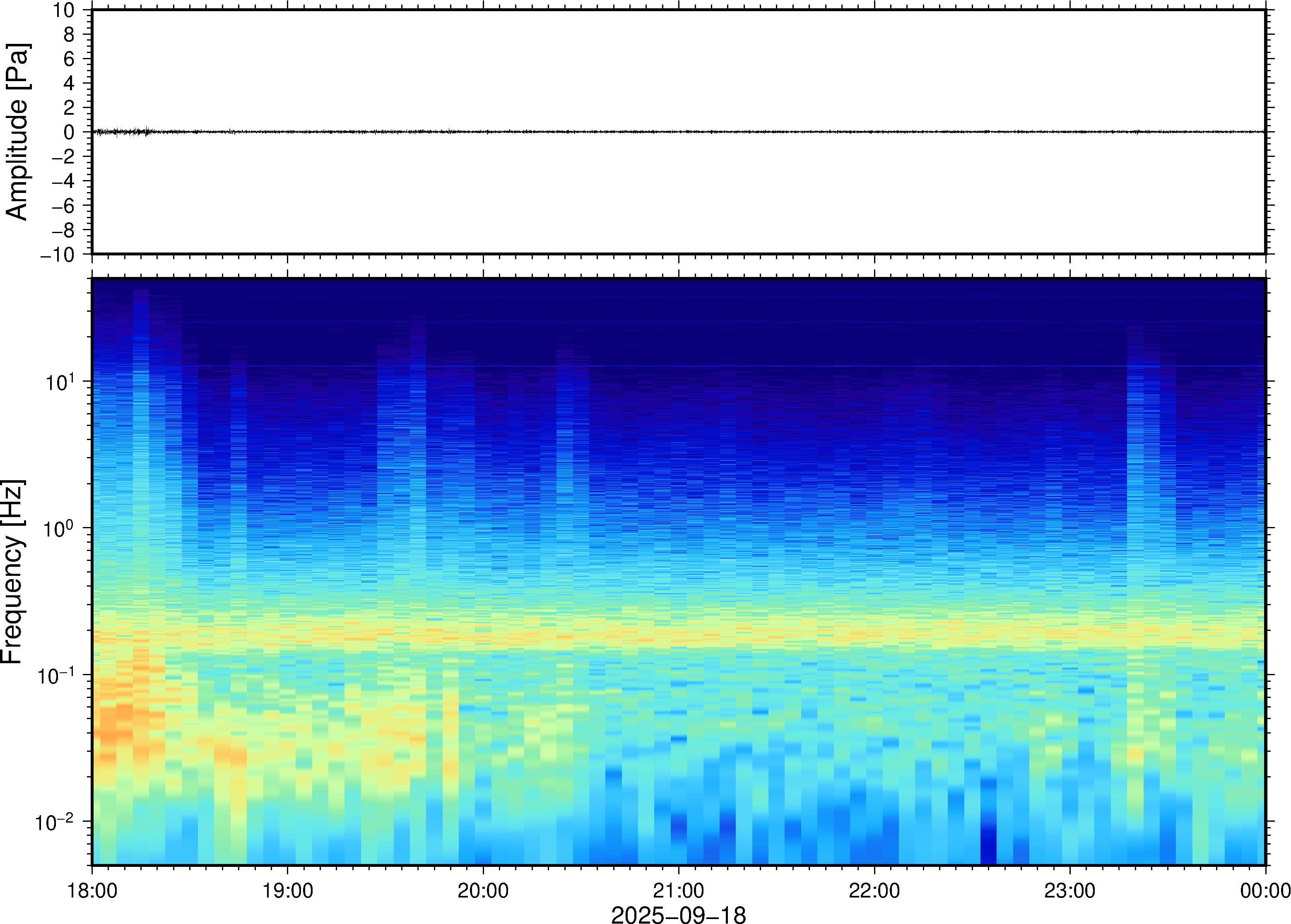Click the '−8' amplitude tick label
Image resolution: width=1291 pixels, height=924 pixels.
pyautogui.click(x=63, y=230)
